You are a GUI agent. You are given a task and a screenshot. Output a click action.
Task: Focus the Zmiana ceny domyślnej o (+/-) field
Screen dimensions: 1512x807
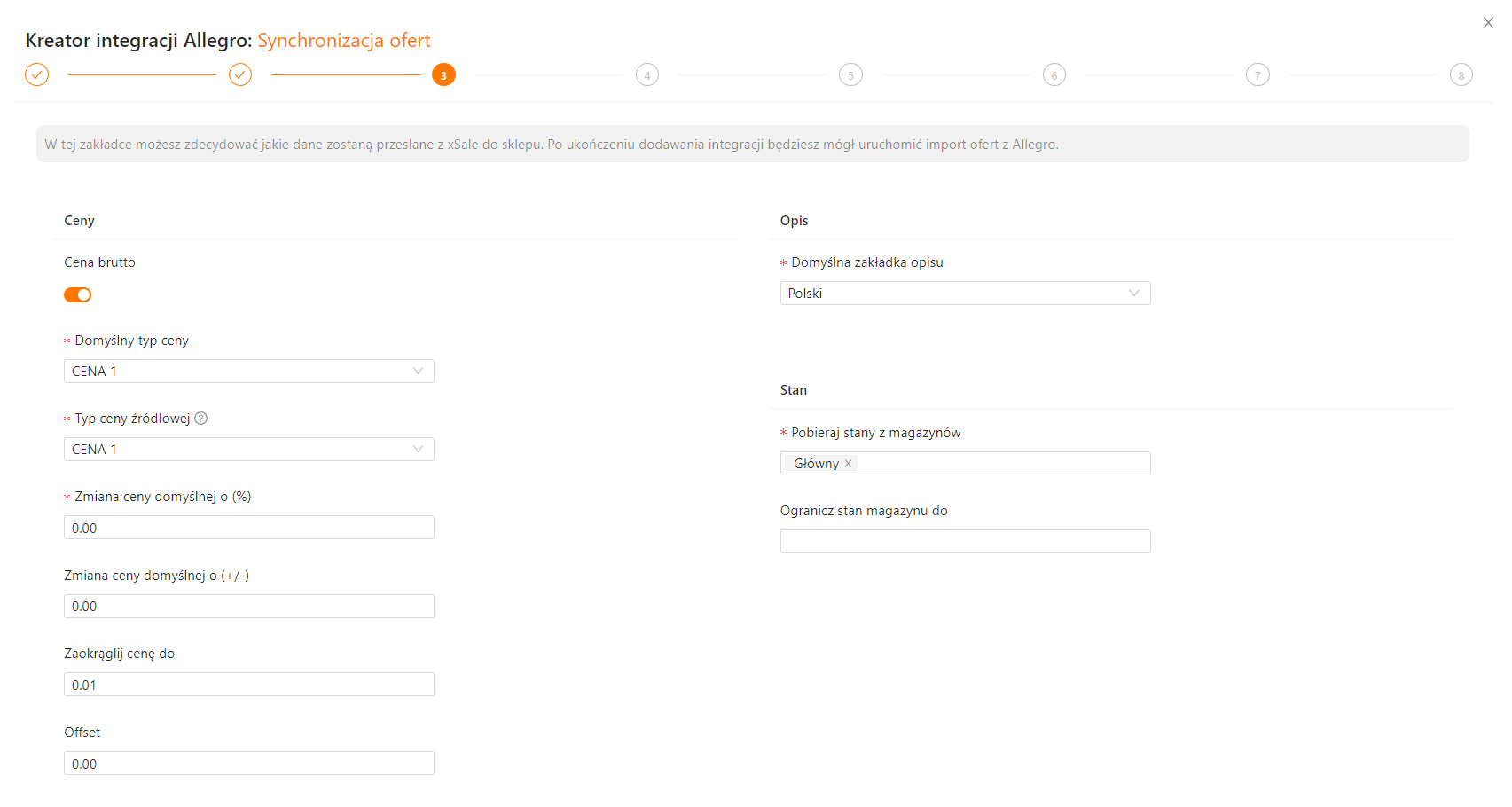point(248,607)
